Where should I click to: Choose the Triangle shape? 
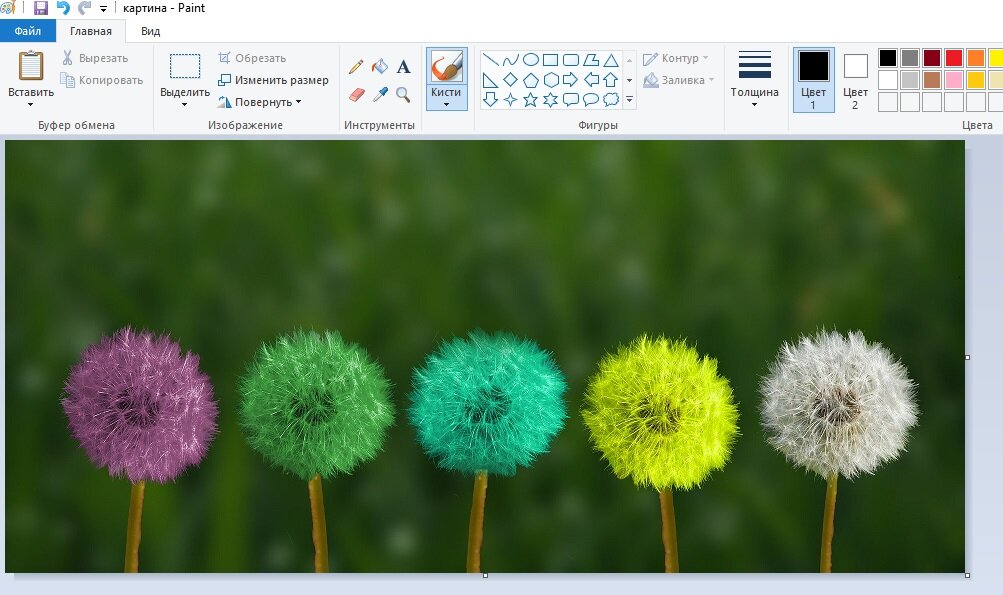click(611, 60)
